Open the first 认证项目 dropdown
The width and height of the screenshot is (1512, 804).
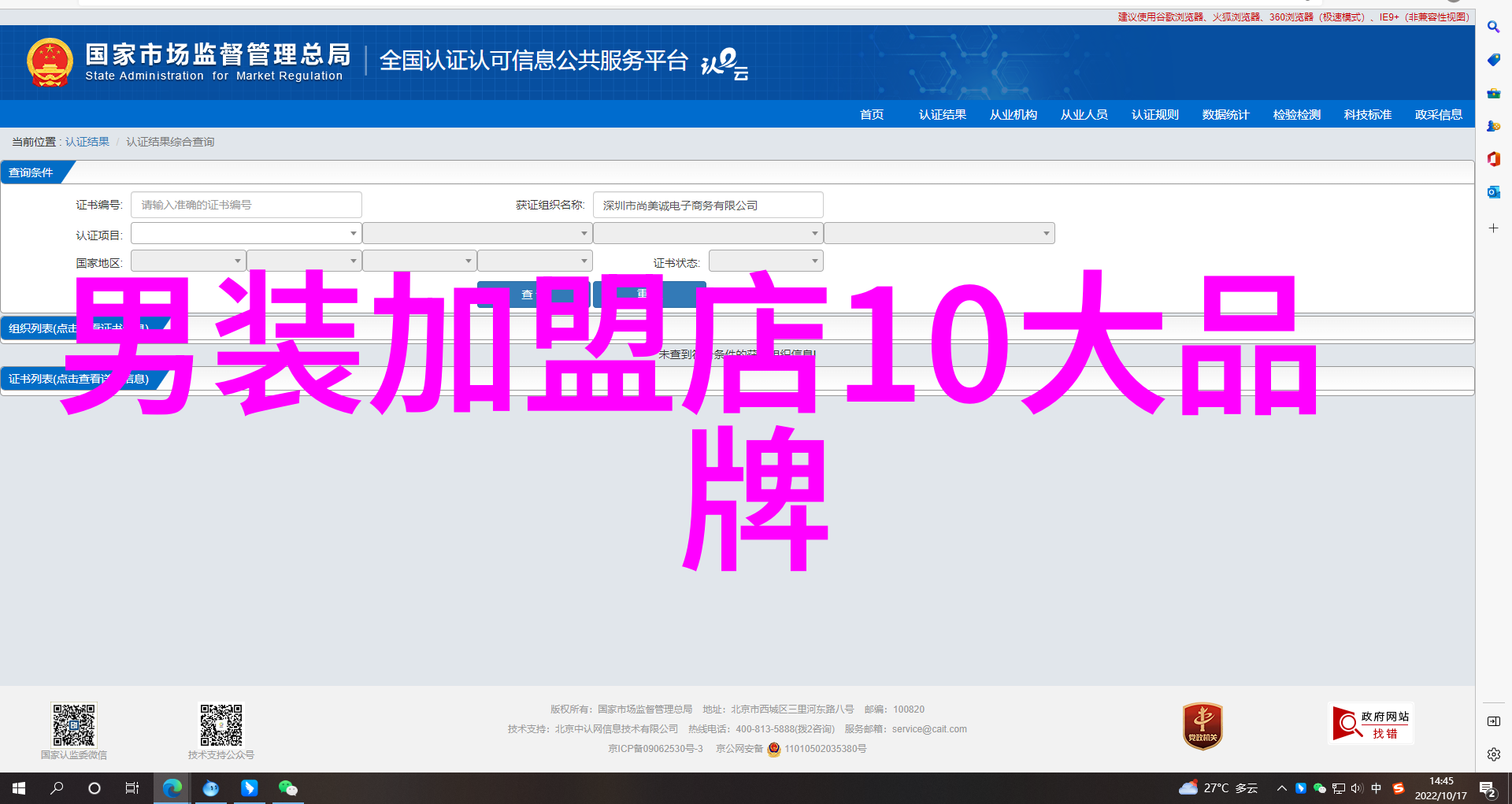[x=246, y=233]
